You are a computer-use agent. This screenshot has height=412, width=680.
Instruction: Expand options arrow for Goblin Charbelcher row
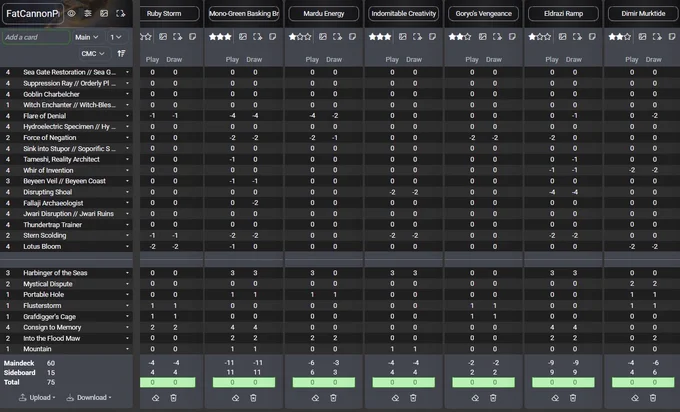coord(128,94)
